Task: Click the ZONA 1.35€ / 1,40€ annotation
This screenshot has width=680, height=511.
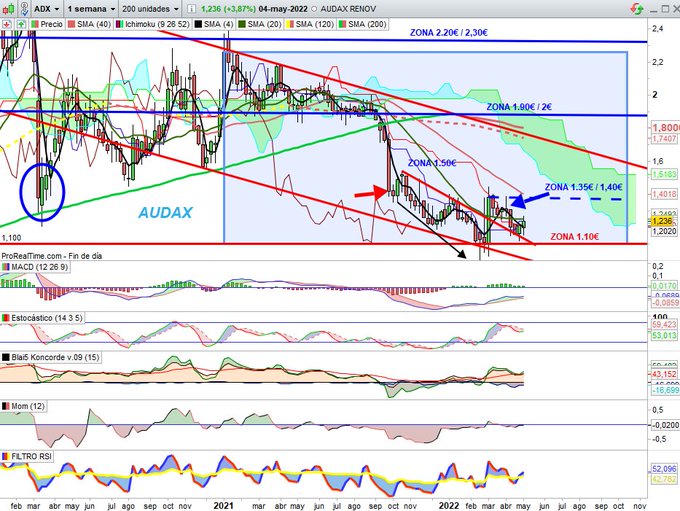Action: pyautogui.click(x=584, y=187)
